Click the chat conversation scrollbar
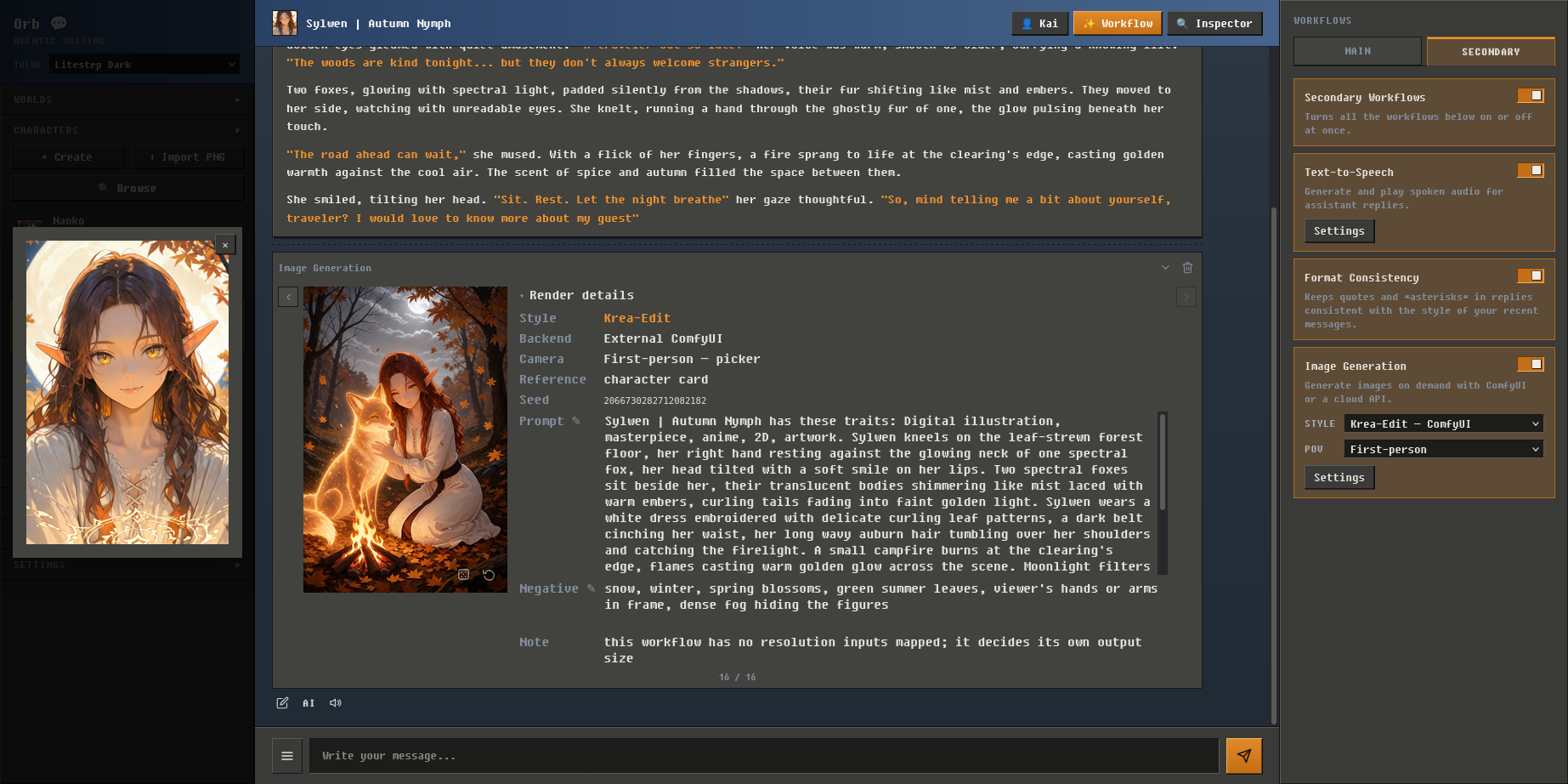Image resolution: width=1568 pixels, height=784 pixels. [1273, 465]
